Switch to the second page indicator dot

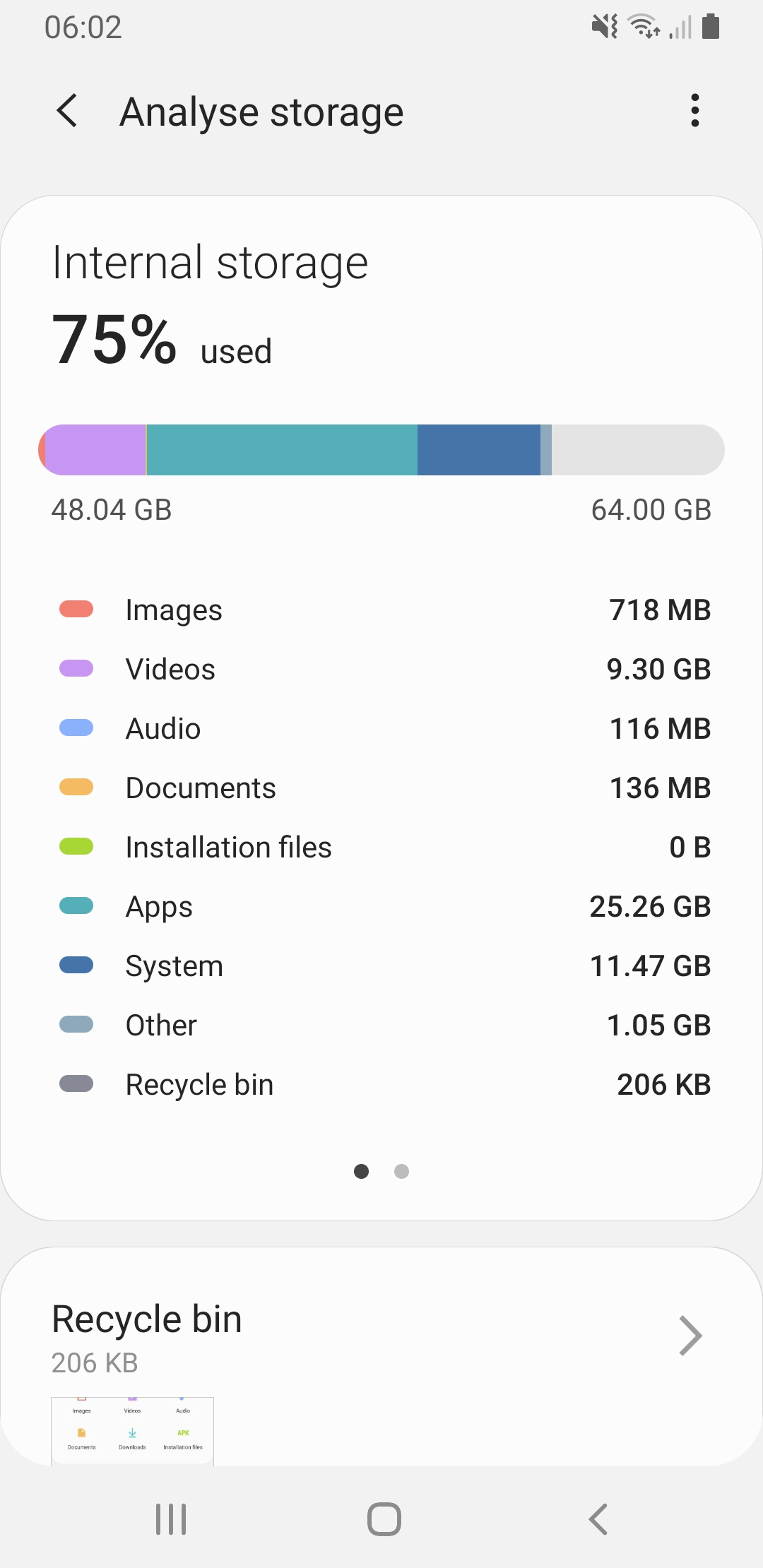pos(402,1172)
